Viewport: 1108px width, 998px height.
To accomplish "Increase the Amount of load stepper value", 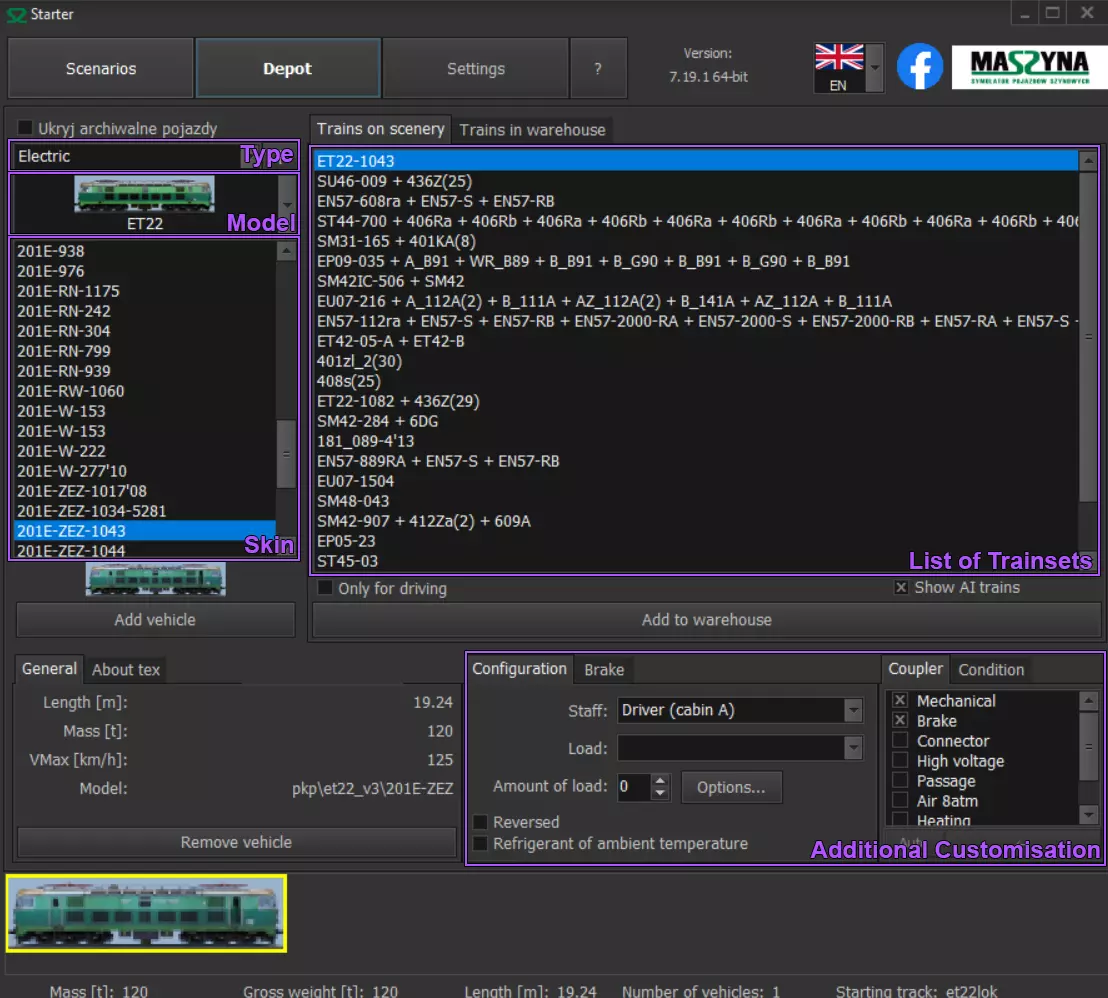I will pyautogui.click(x=660, y=781).
